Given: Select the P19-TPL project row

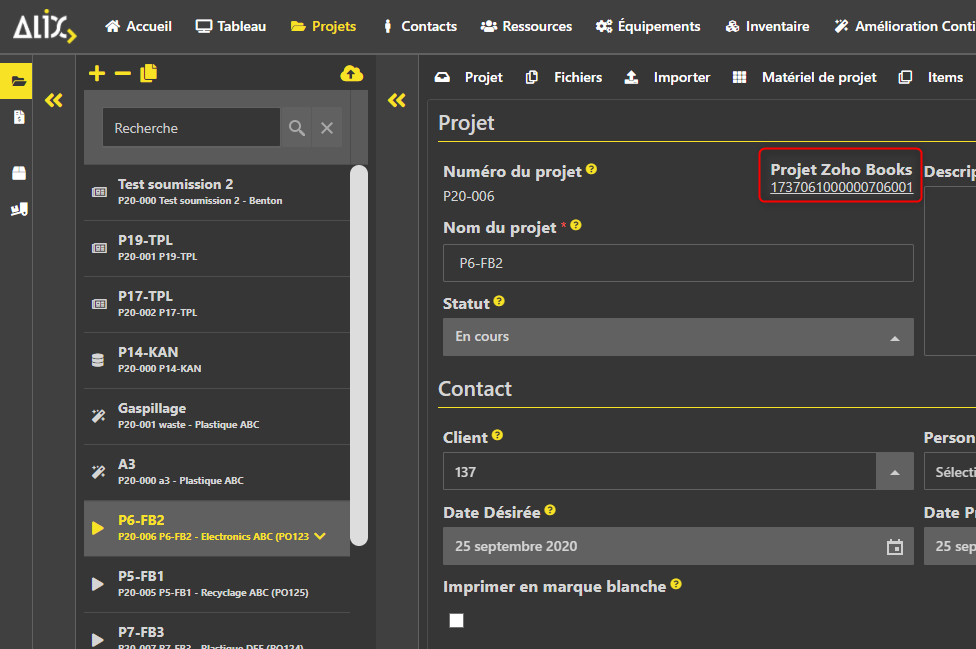Looking at the screenshot, I should click(x=217, y=248).
